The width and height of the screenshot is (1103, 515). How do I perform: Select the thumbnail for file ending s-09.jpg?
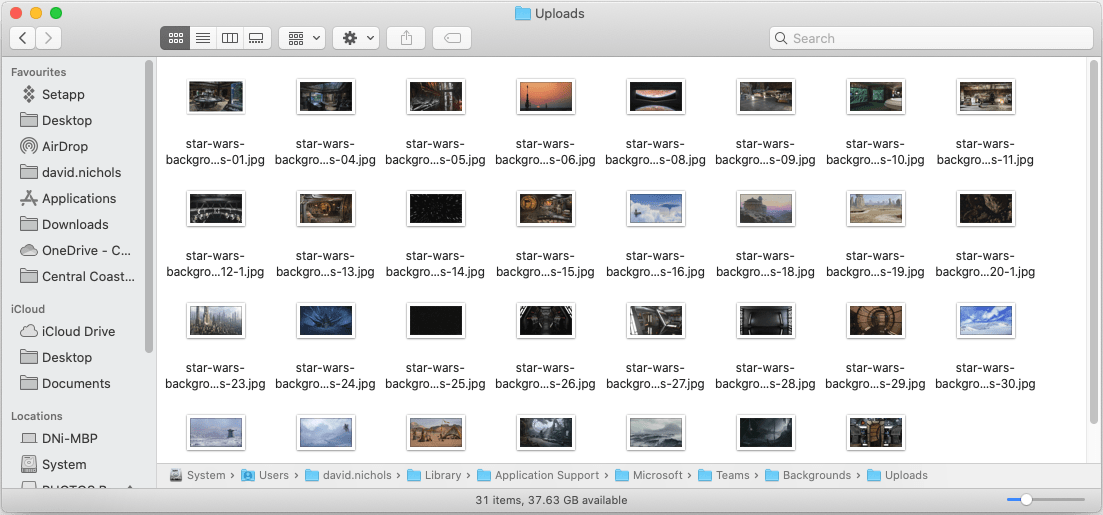coord(766,96)
